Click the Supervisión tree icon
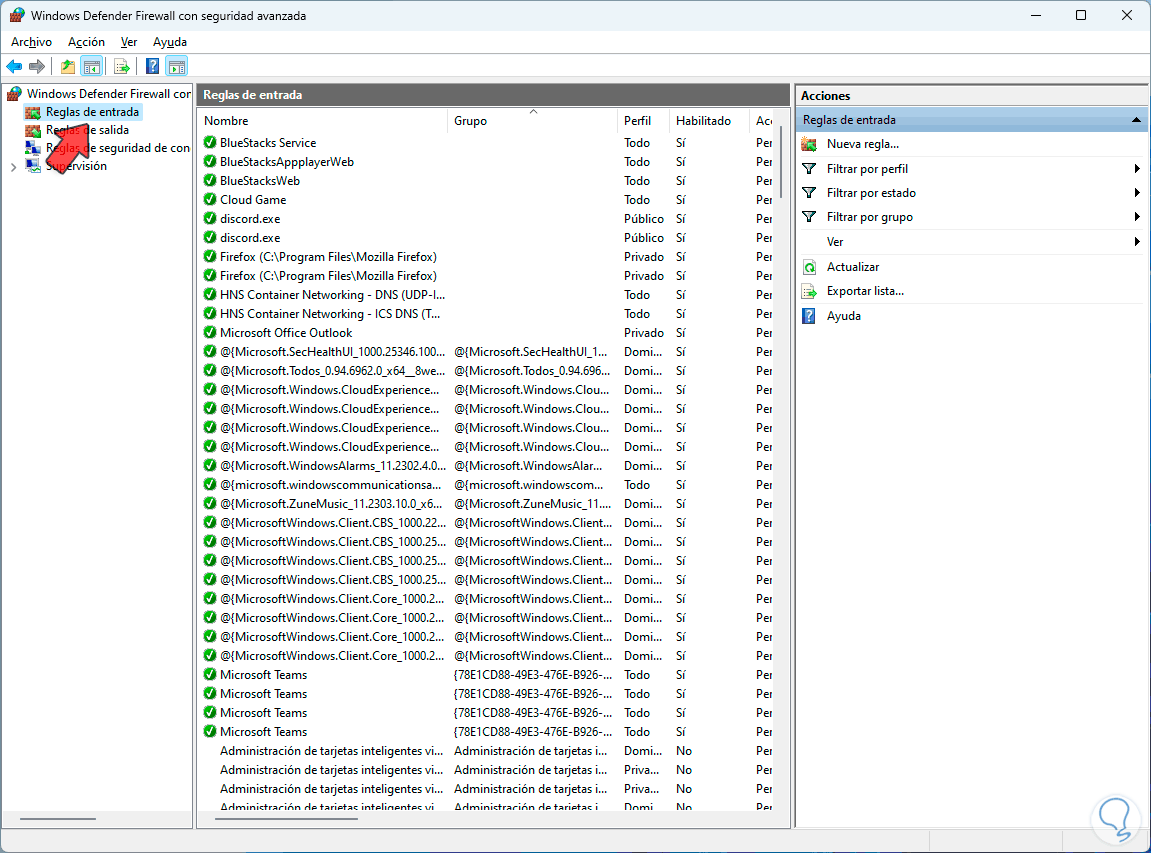This screenshot has height=853, width=1151. (33, 166)
